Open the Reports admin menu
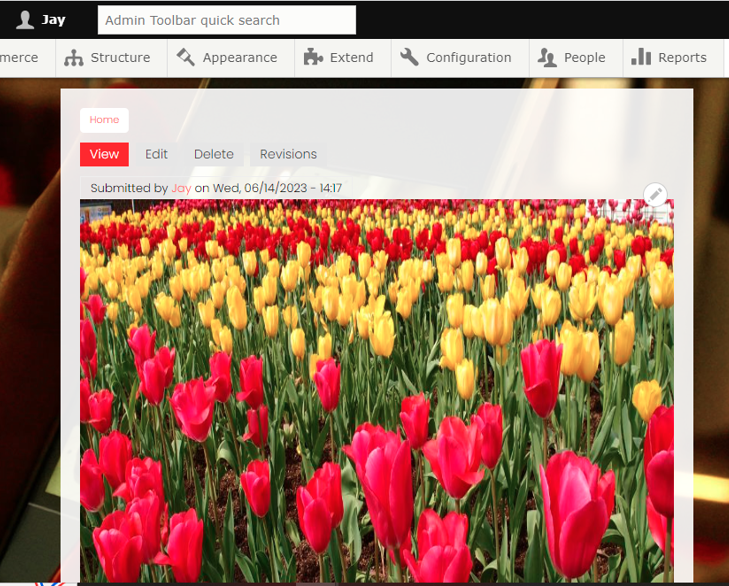Viewport: 729px width, 586px height. (x=673, y=58)
